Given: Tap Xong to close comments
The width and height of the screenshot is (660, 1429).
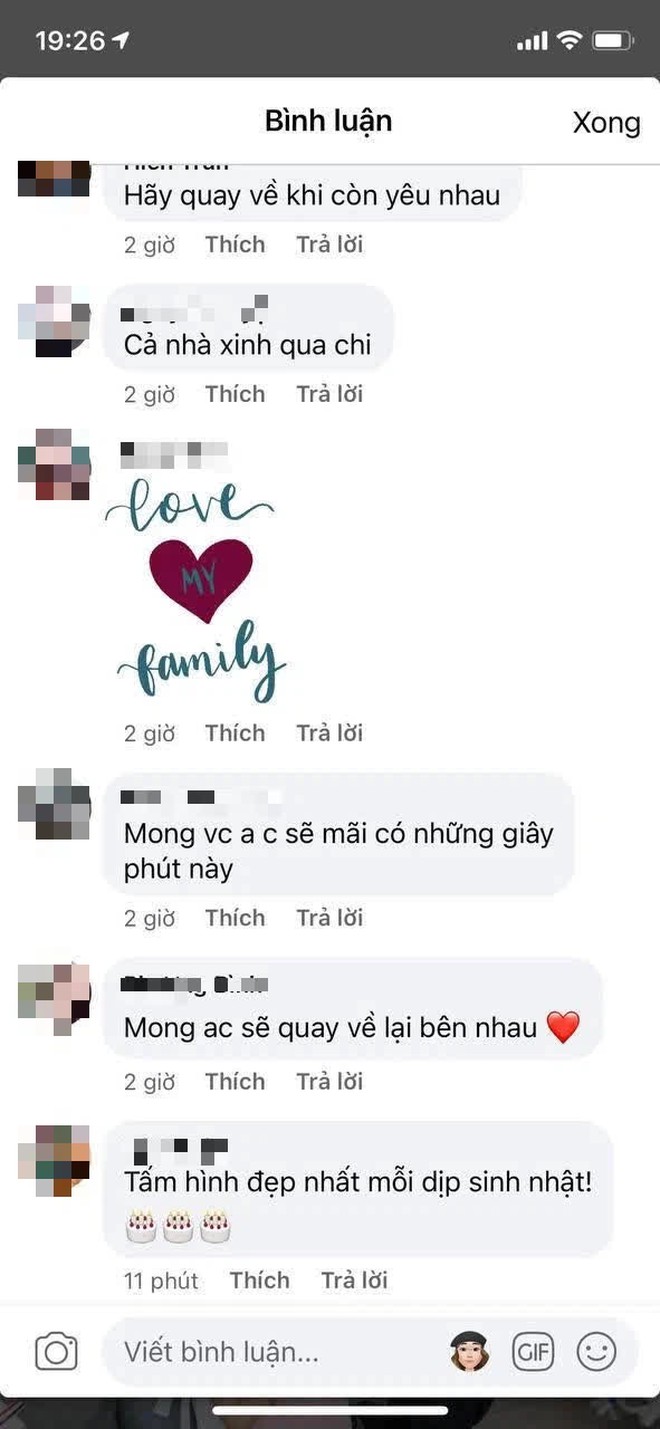Looking at the screenshot, I should click(x=606, y=123).
